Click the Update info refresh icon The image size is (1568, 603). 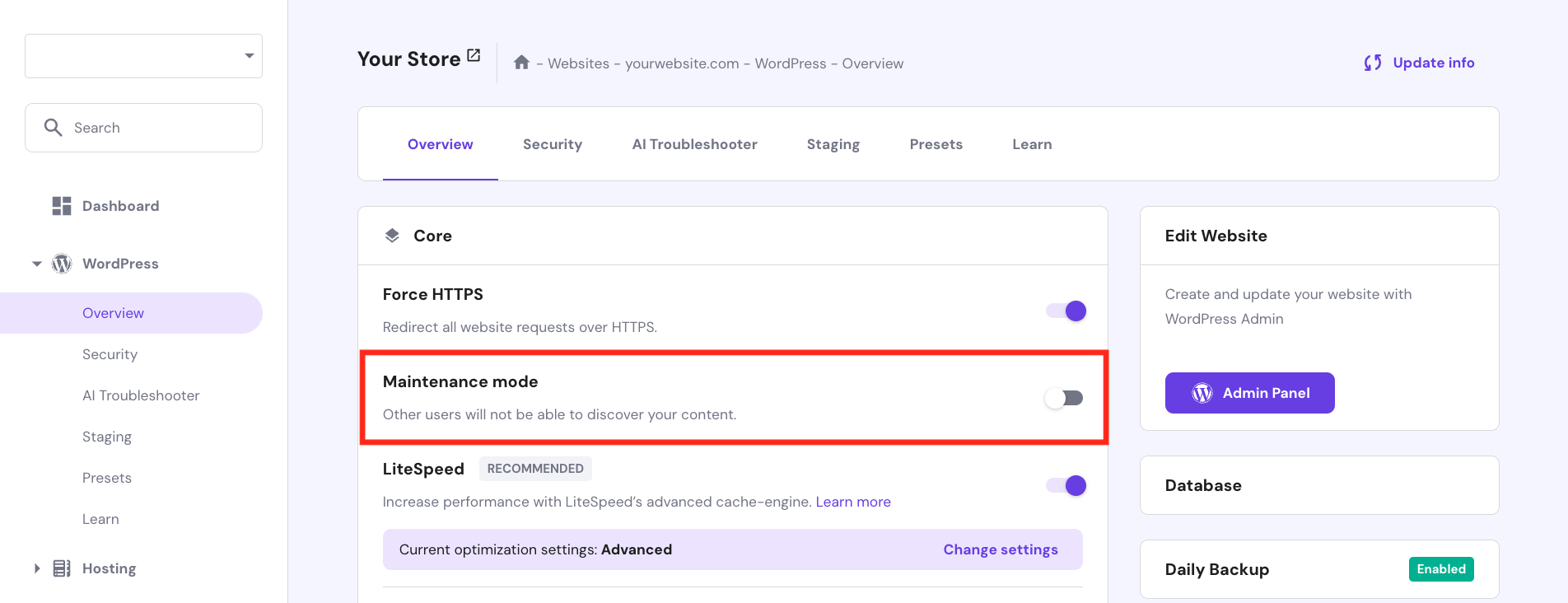(1372, 62)
